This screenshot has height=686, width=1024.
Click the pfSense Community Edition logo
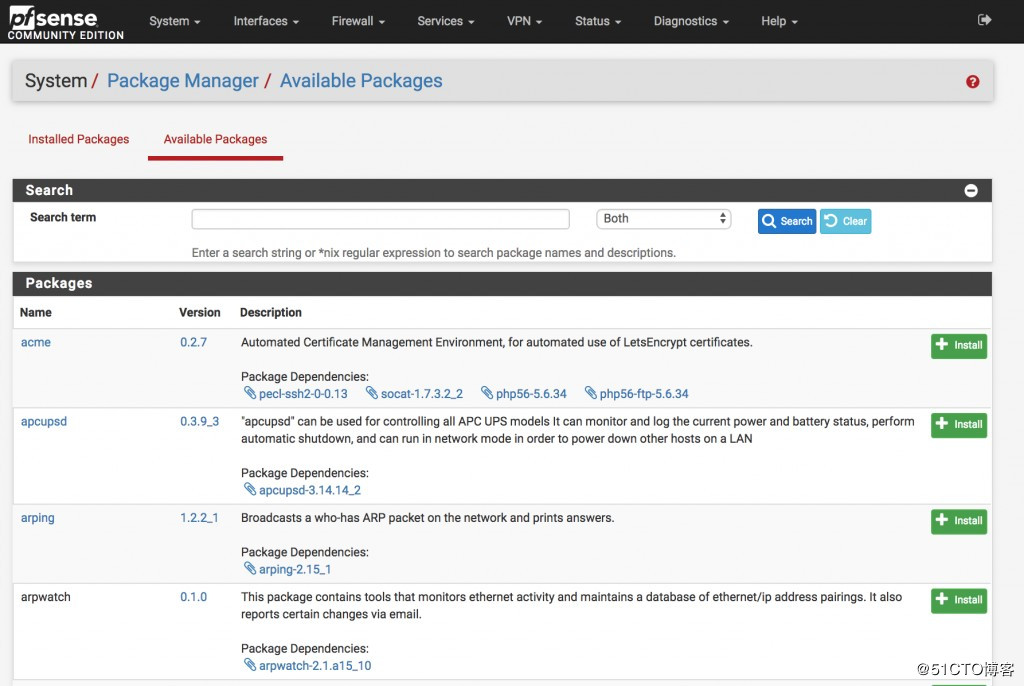click(66, 21)
